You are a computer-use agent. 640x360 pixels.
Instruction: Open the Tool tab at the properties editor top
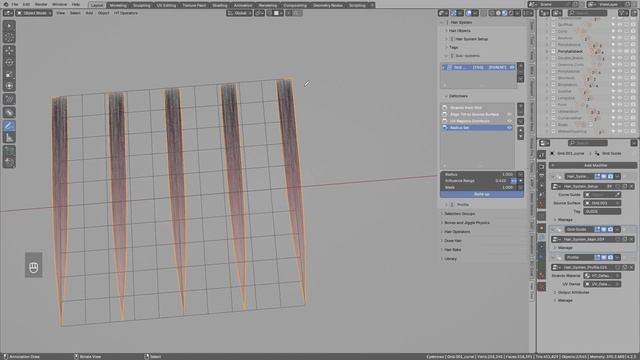(x=542, y=155)
